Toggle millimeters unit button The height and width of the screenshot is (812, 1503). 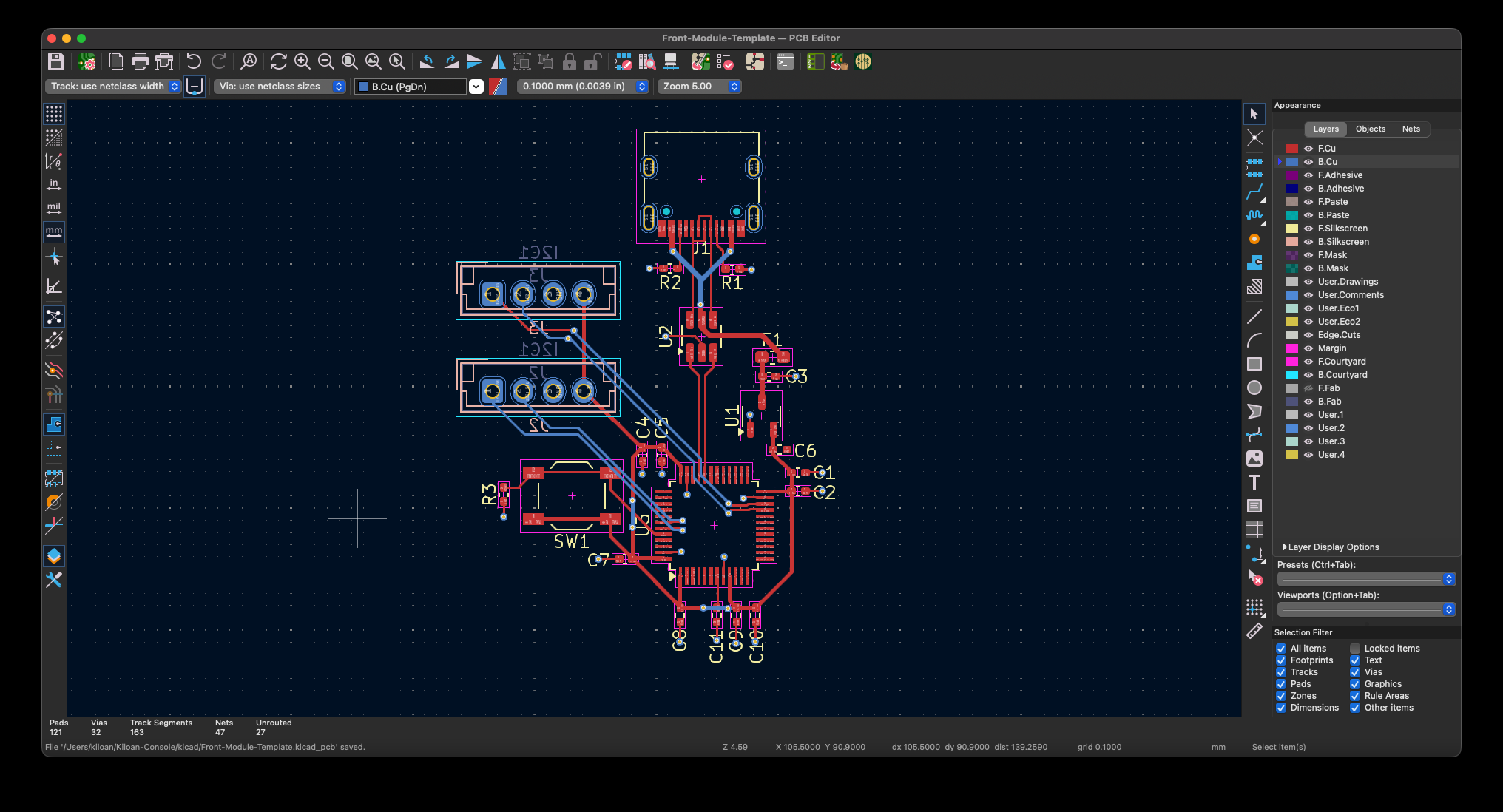point(54,232)
